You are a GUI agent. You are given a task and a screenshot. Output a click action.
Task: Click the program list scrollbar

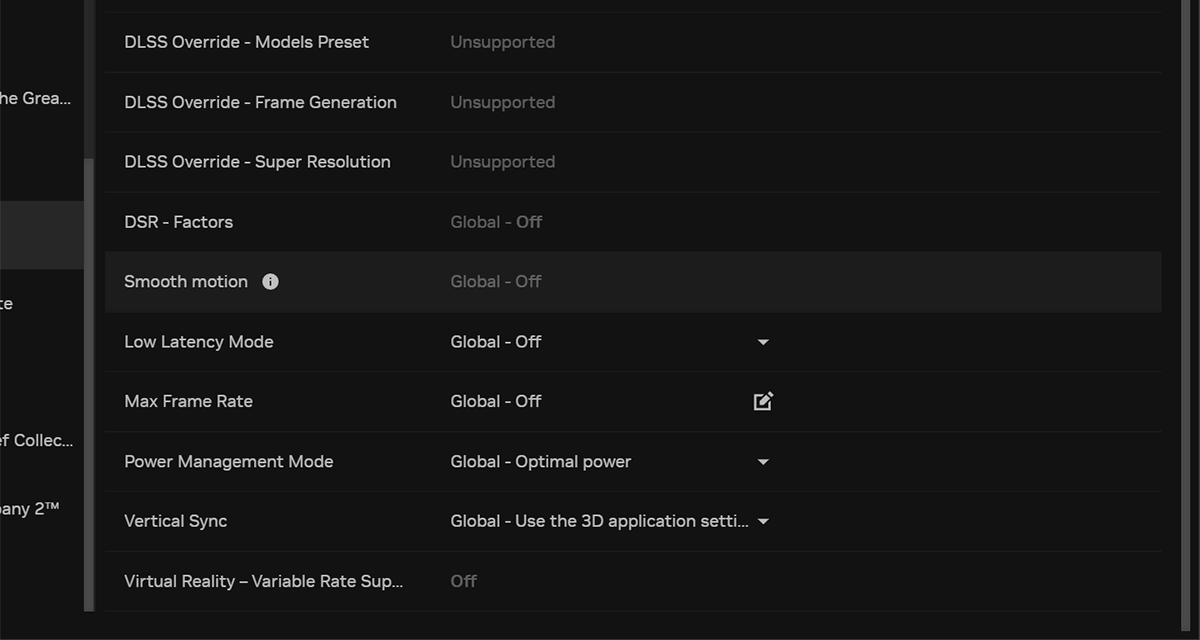(89, 380)
